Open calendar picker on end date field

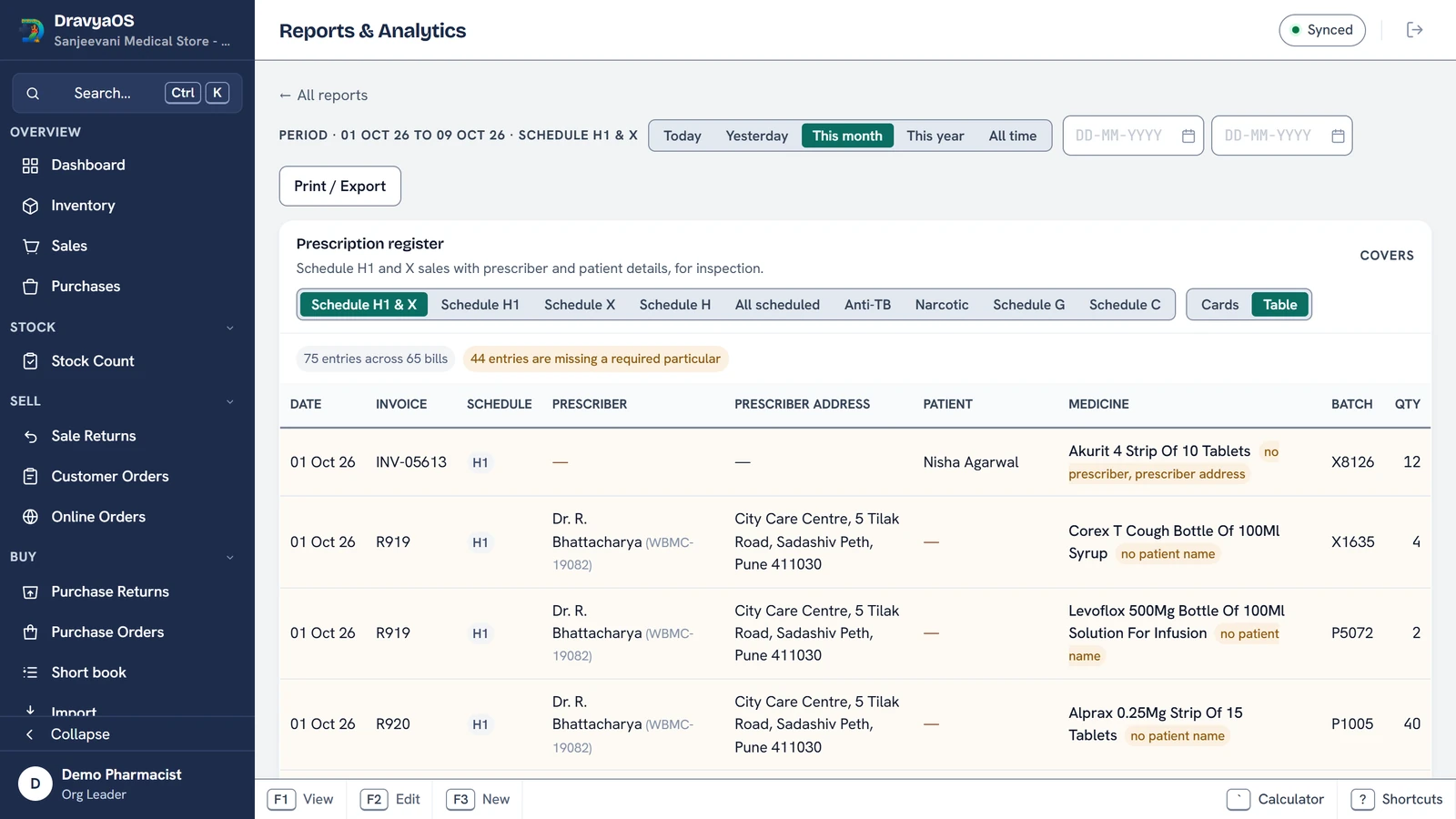[1338, 136]
